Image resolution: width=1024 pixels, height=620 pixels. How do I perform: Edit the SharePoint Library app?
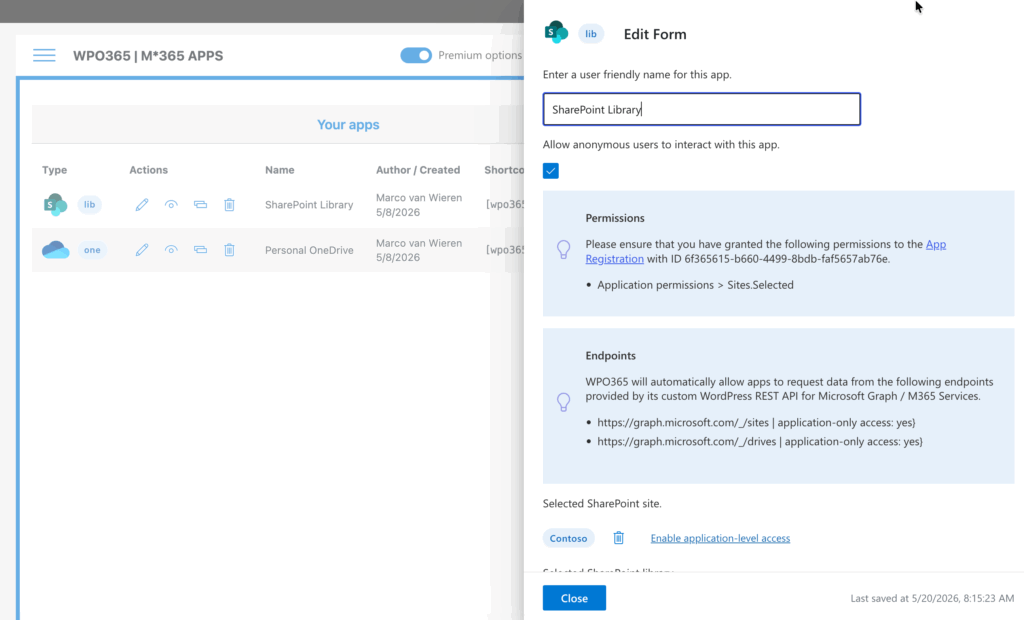click(142, 204)
